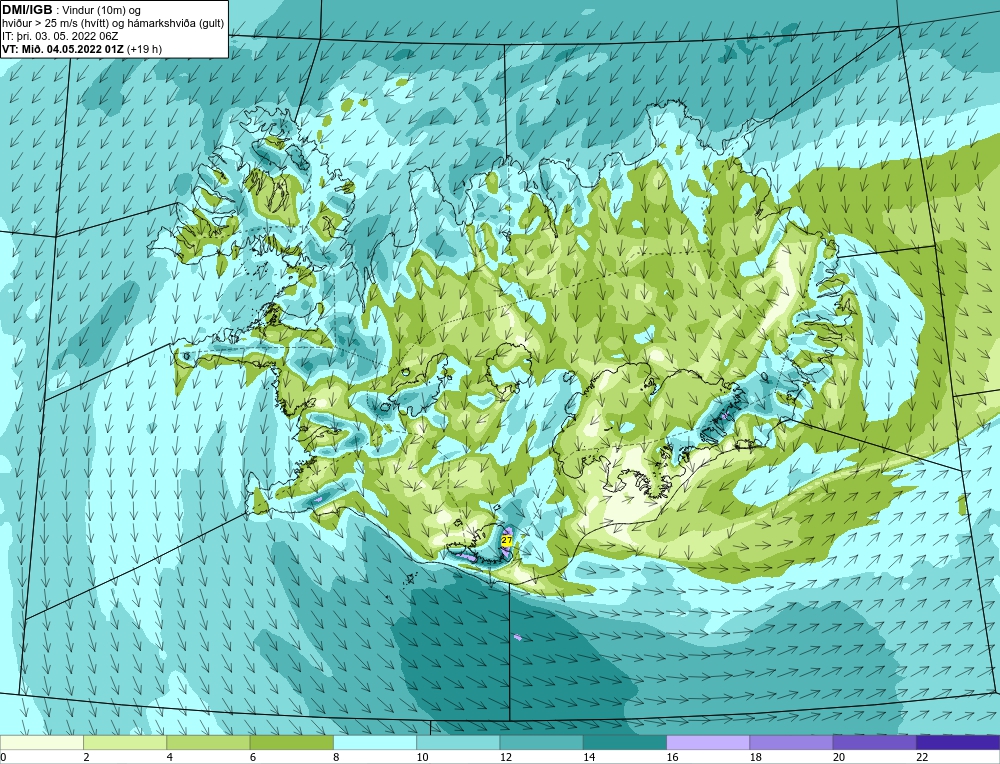This screenshot has width=1000, height=764.
Task: Click the legend value 16
Action: coord(672,757)
